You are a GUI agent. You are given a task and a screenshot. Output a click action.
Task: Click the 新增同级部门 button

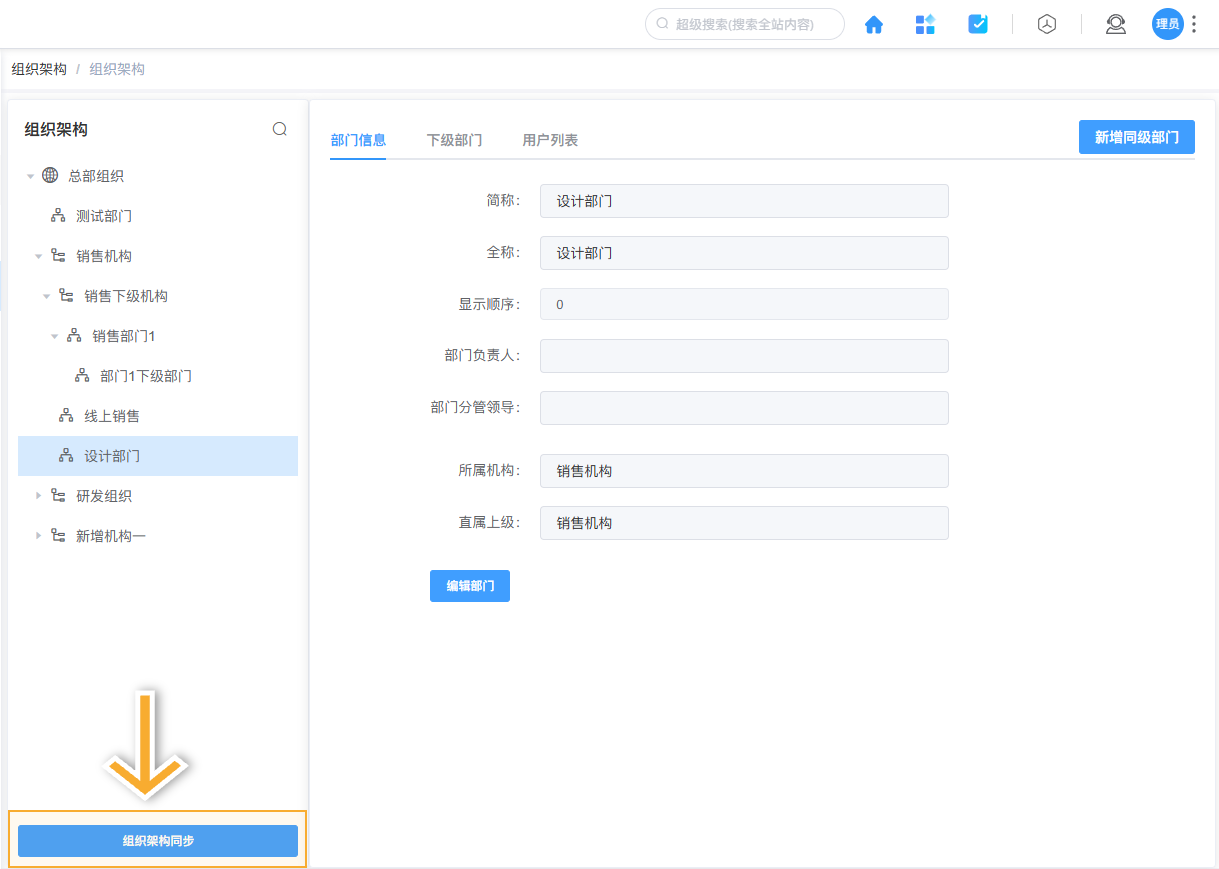coord(1136,136)
